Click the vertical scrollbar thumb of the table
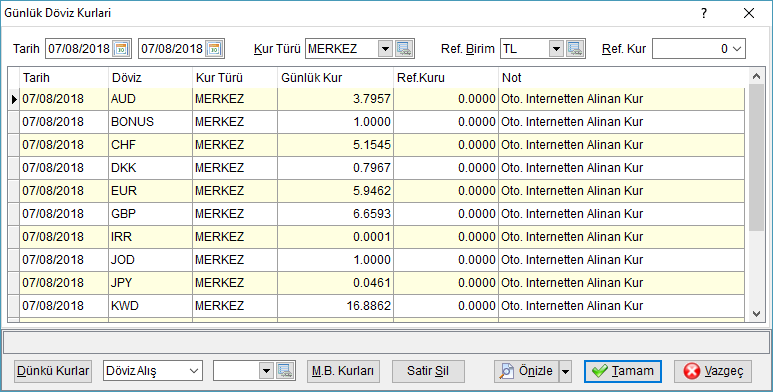 coord(756,157)
